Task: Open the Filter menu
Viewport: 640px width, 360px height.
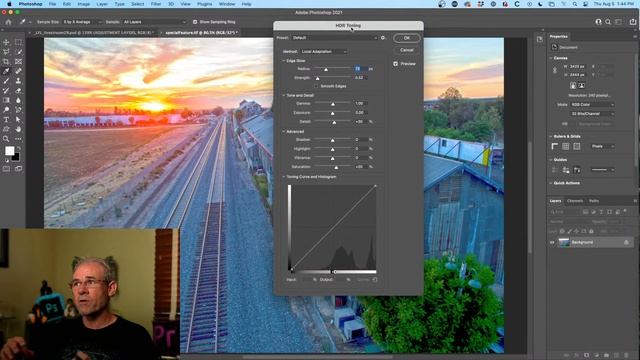Action: (156, 4)
